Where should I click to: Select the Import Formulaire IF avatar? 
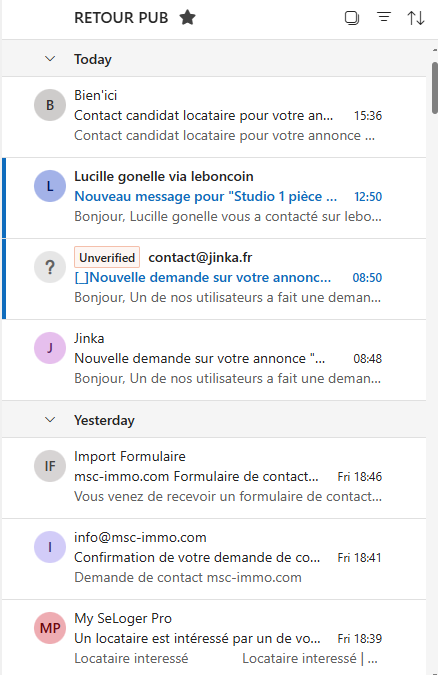(50, 466)
